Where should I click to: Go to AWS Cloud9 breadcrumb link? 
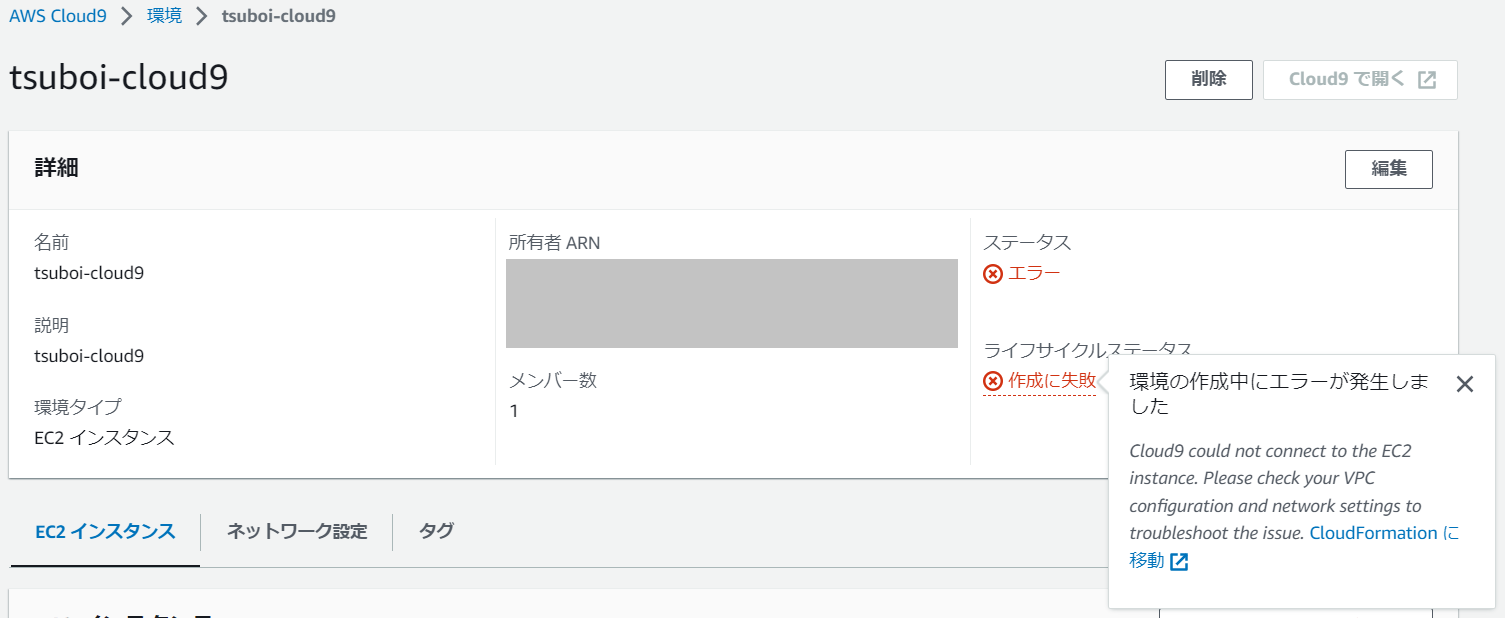click(58, 16)
